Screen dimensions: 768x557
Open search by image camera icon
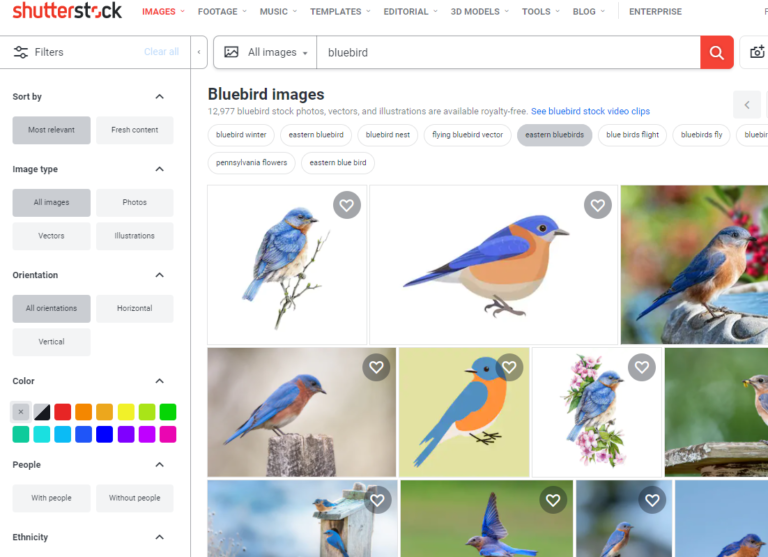point(757,52)
